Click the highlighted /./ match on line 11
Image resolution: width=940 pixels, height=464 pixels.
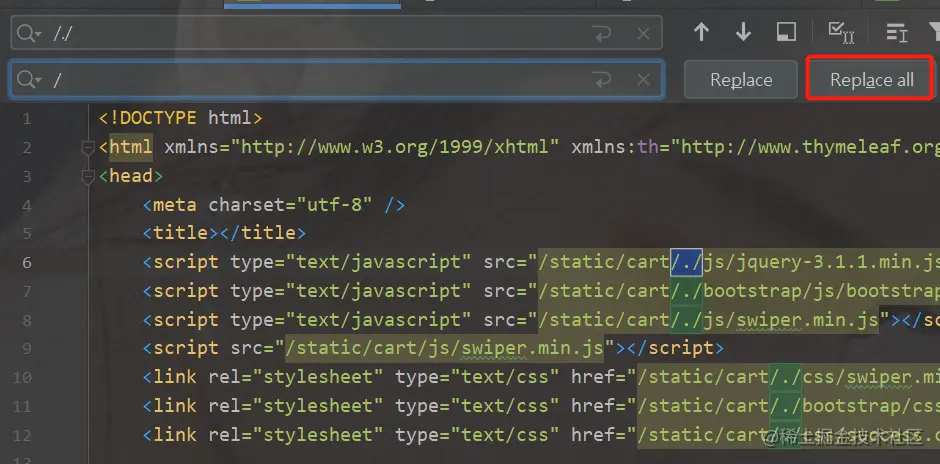[785, 406]
